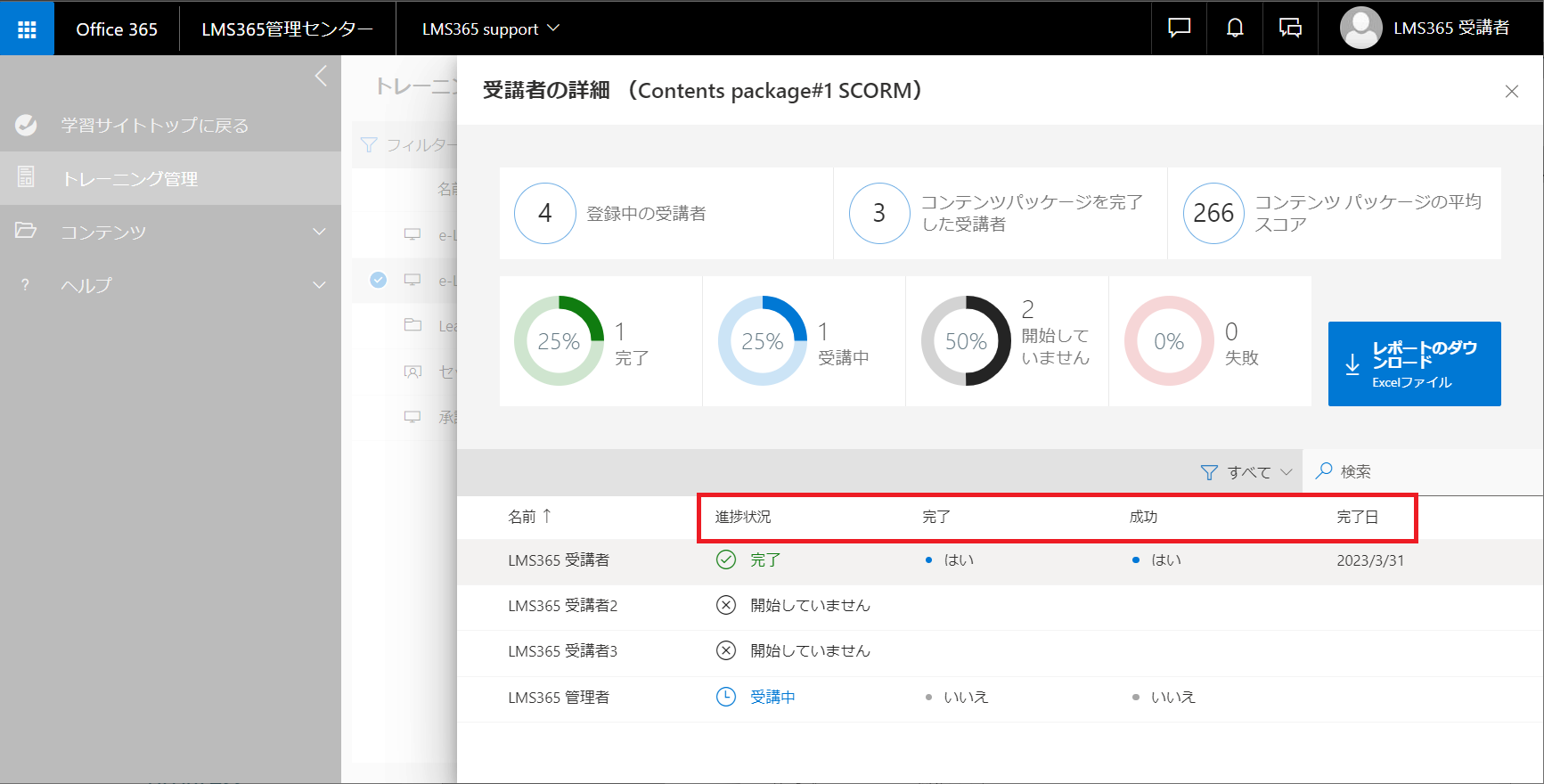Select トレーニング管理 in the sidebar
1544x784 pixels.
coord(170,178)
